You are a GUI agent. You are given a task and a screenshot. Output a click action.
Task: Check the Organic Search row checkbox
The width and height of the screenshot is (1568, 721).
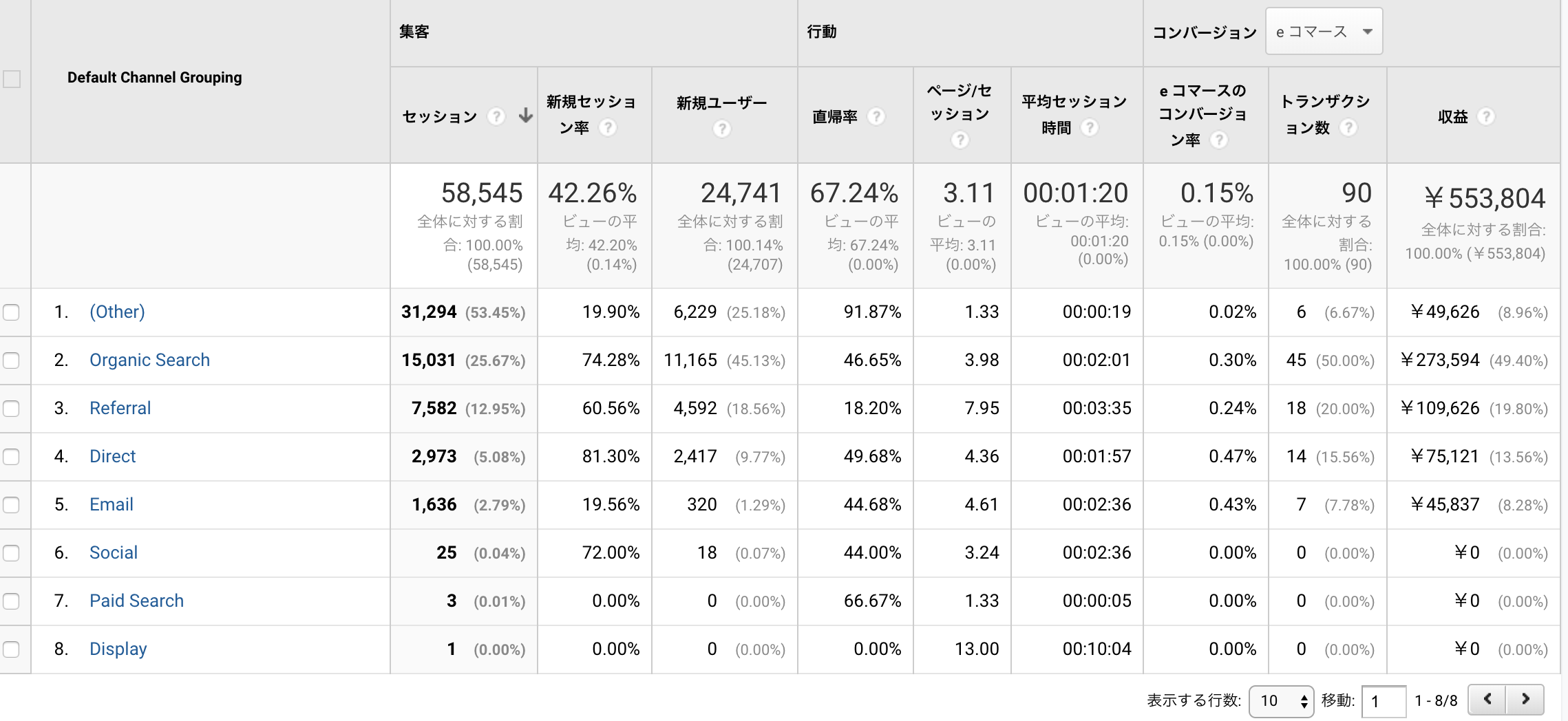pos(11,360)
